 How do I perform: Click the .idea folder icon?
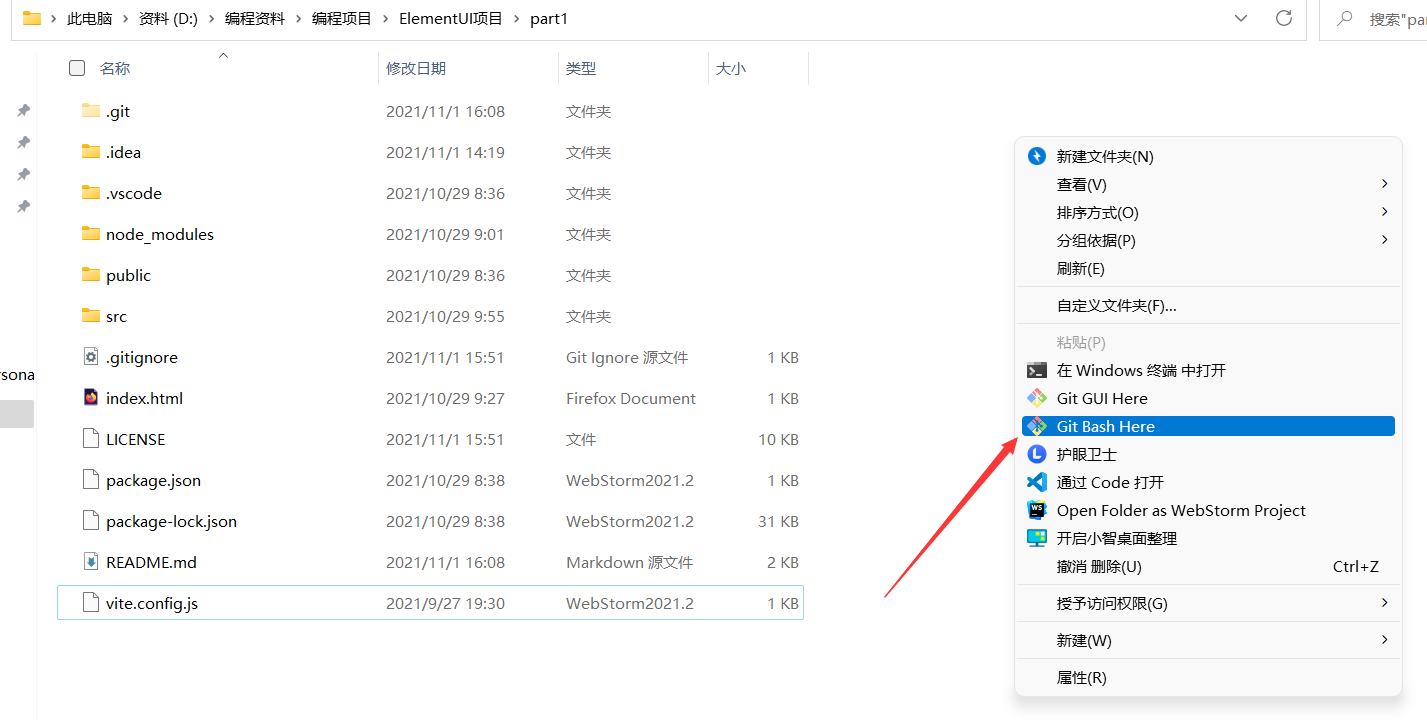[x=91, y=152]
